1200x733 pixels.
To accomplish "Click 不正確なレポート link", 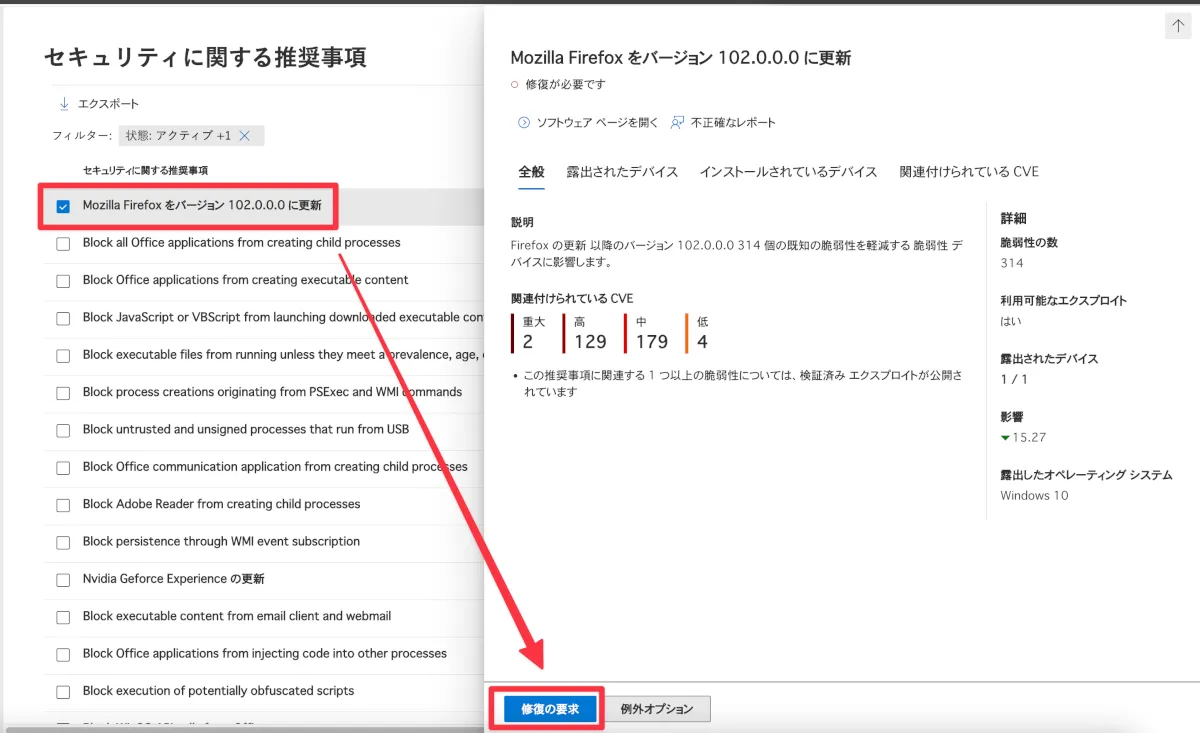I will pos(733,123).
